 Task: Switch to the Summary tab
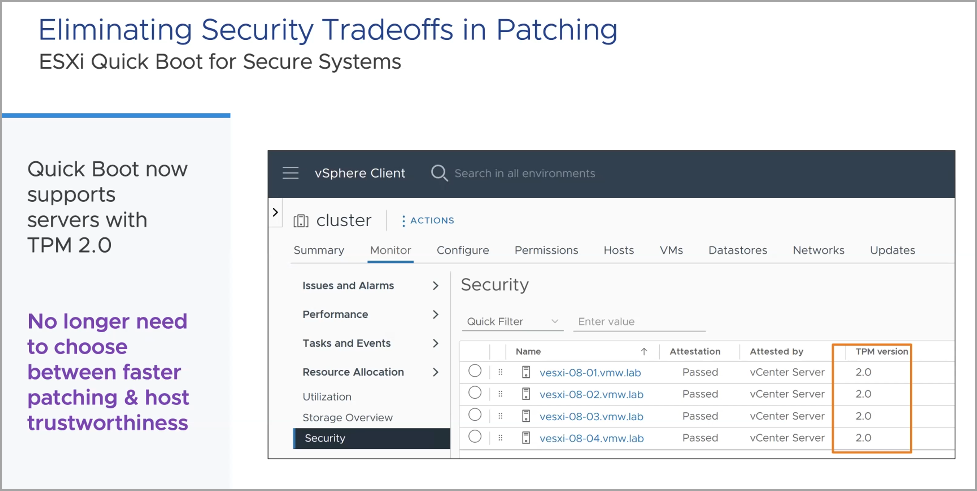319,250
